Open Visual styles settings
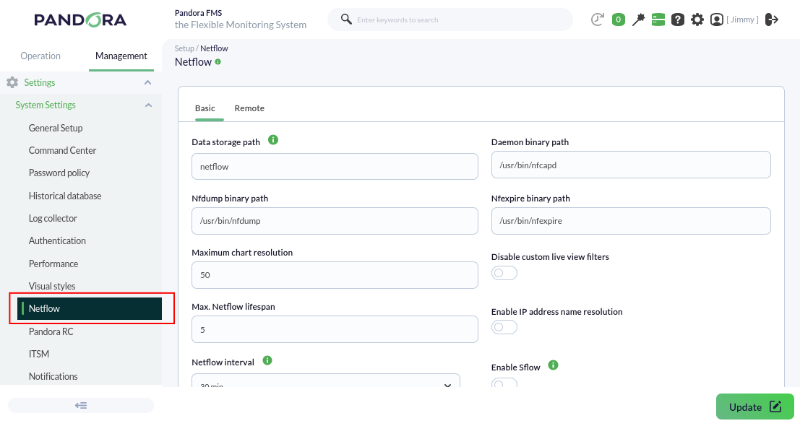 click(x=52, y=286)
